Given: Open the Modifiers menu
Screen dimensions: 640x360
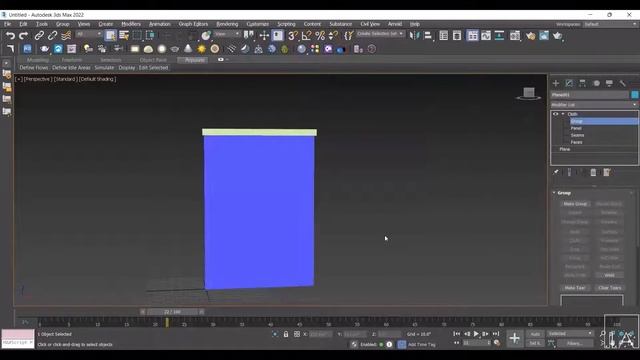Looking at the screenshot, I should [x=131, y=24].
